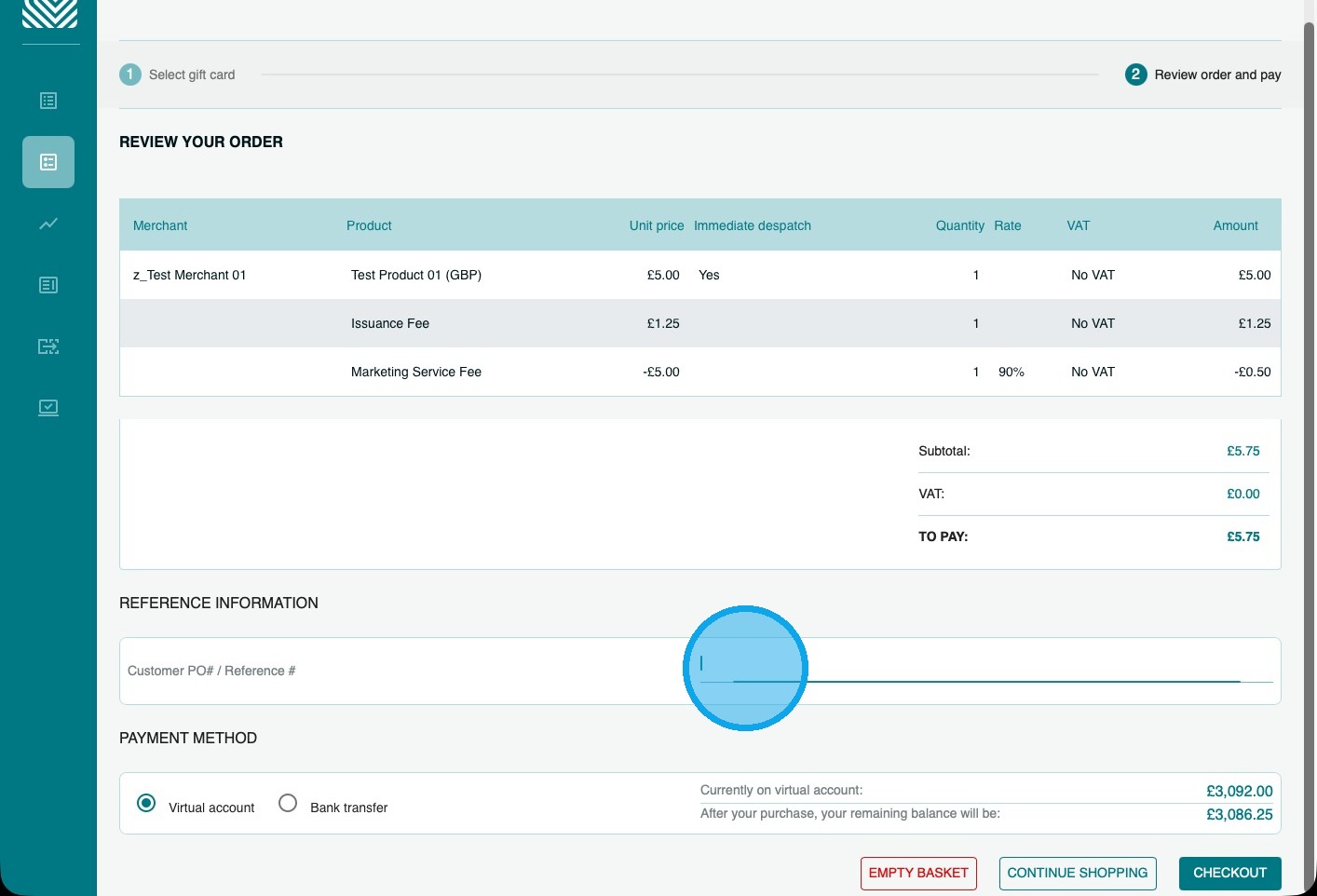This screenshot has width=1317, height=896.
Task: Click the striped logo in sidebar
Action: point(49,13)
